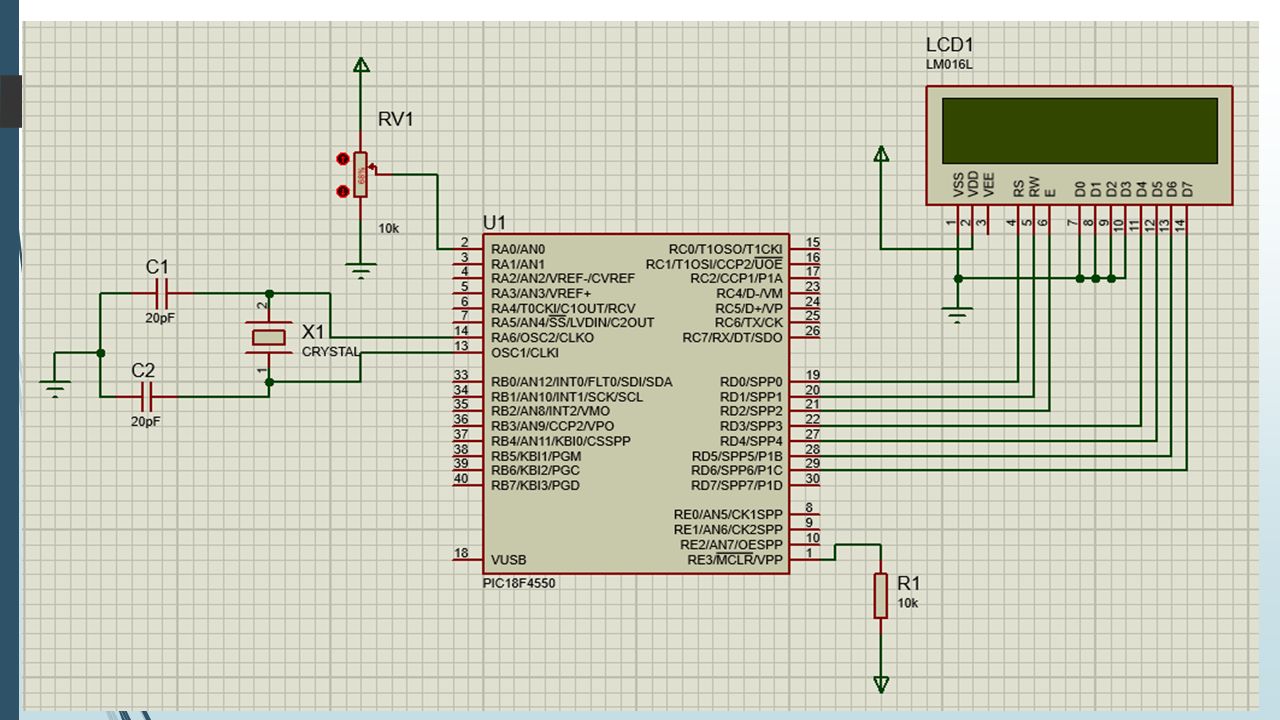Click the RD3/SPP3 pin label

click(x=751, y=426)
